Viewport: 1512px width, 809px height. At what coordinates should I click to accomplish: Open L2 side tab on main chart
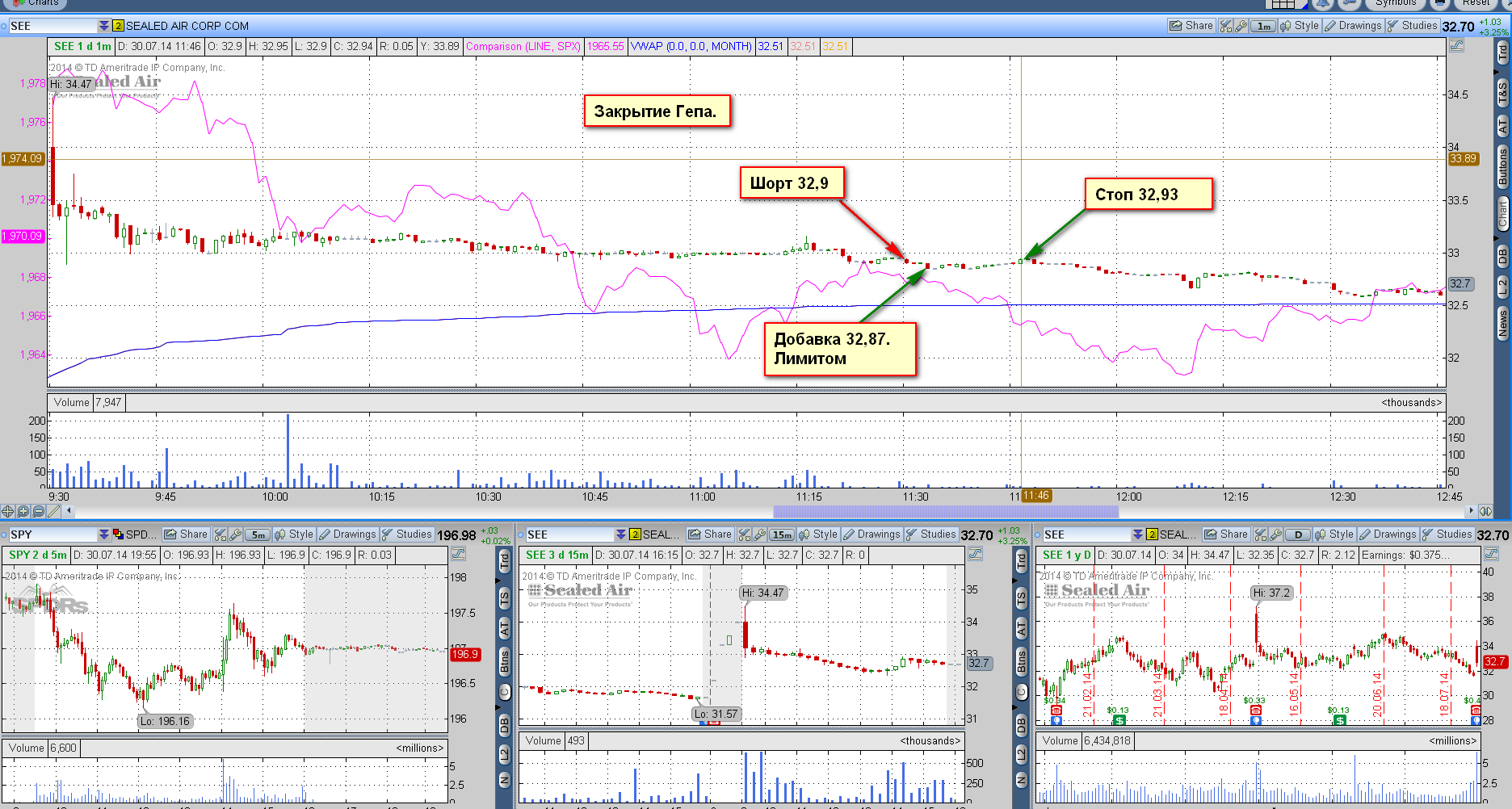pyautogui.click(x=1502, y=287)
